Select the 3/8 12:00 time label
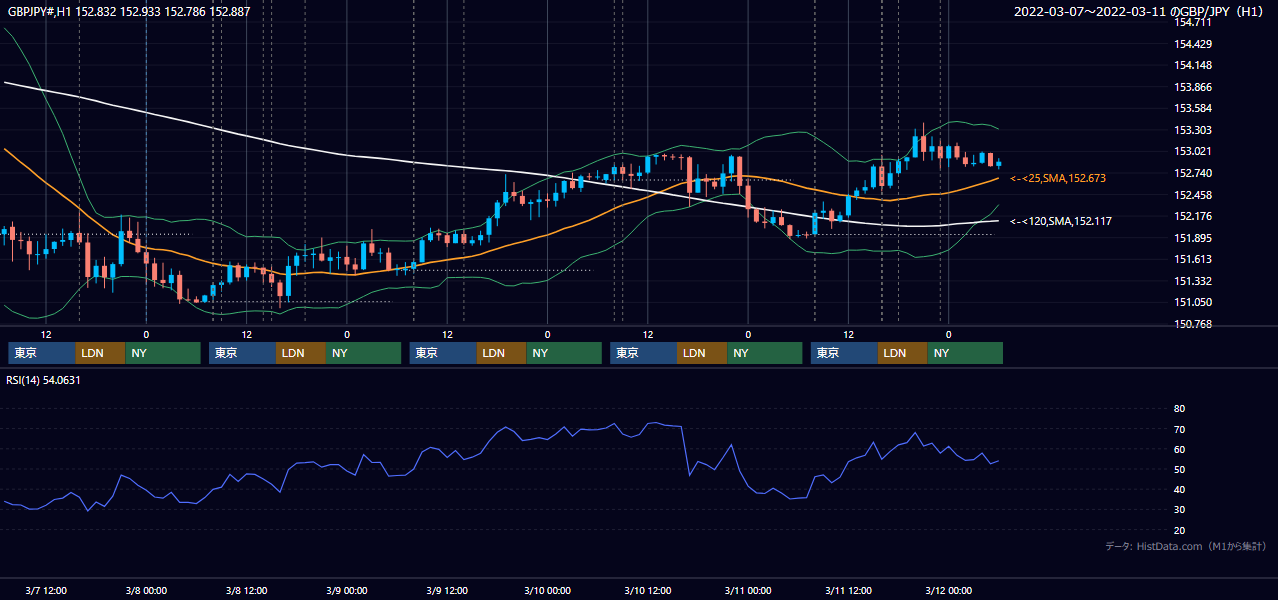 tap(246, 591)
